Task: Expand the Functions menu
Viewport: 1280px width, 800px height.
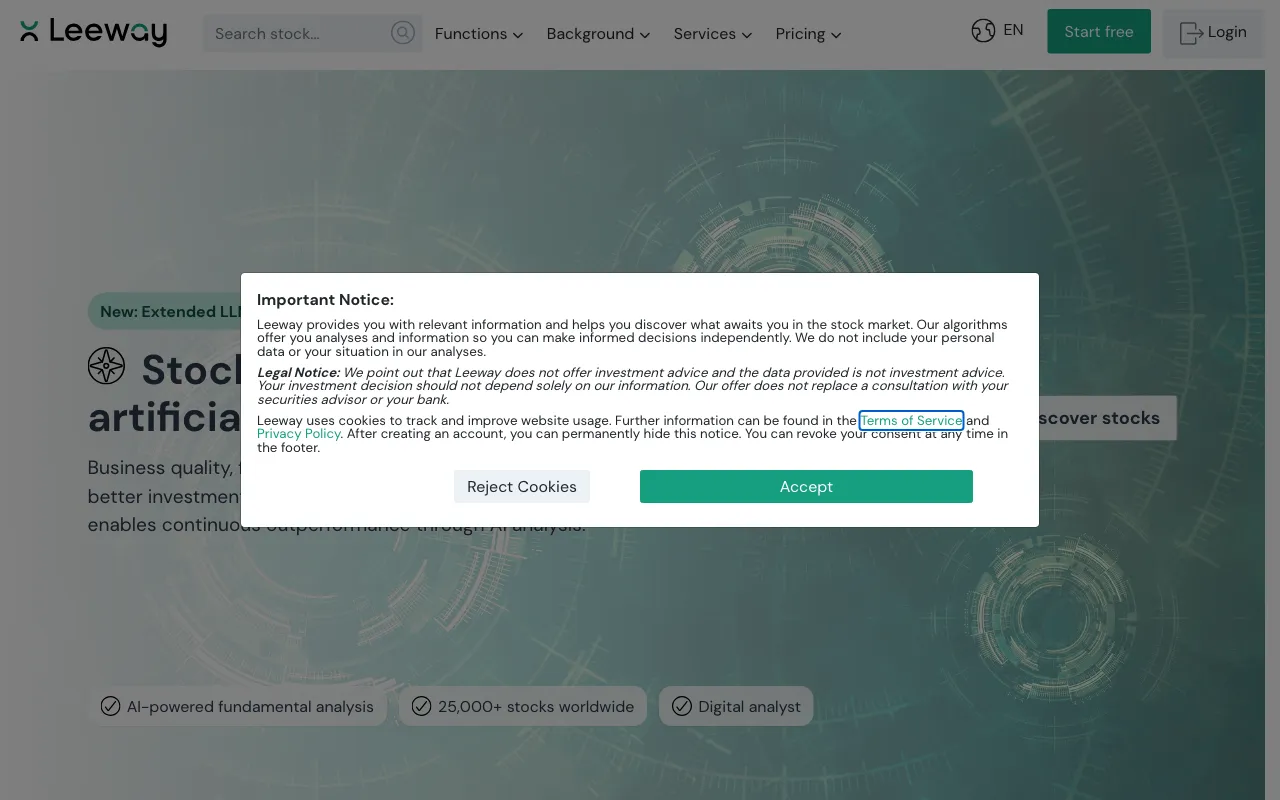Action: tap(479, 34)
